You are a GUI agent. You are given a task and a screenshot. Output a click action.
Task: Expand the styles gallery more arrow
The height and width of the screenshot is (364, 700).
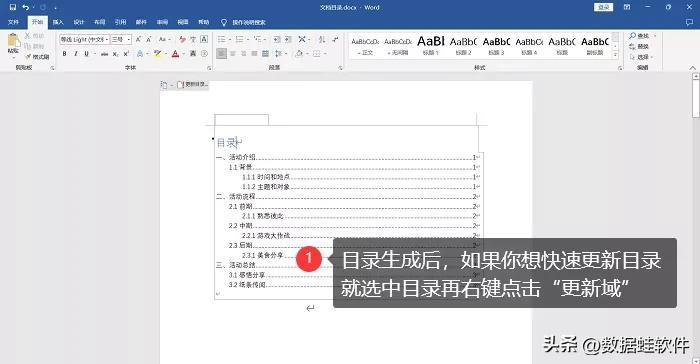pyautogui.click(x=615, y=54)
